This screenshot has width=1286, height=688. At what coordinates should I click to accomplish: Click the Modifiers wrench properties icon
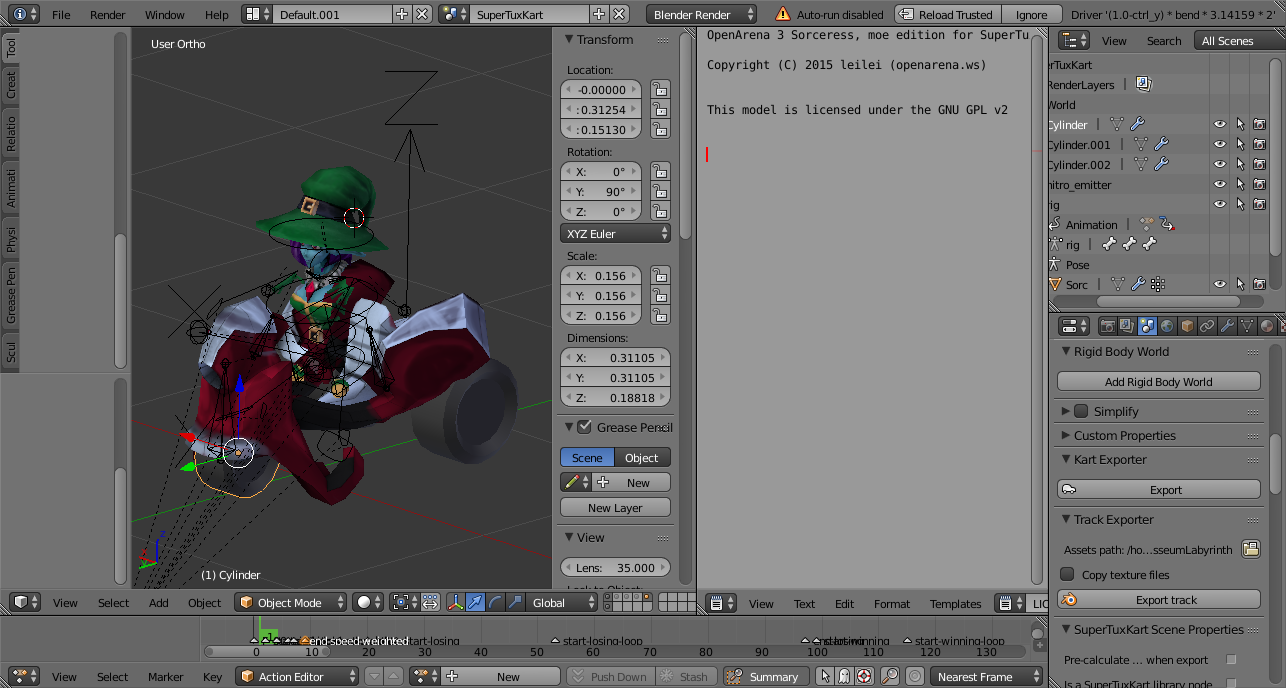click(x=1227, y=326)
